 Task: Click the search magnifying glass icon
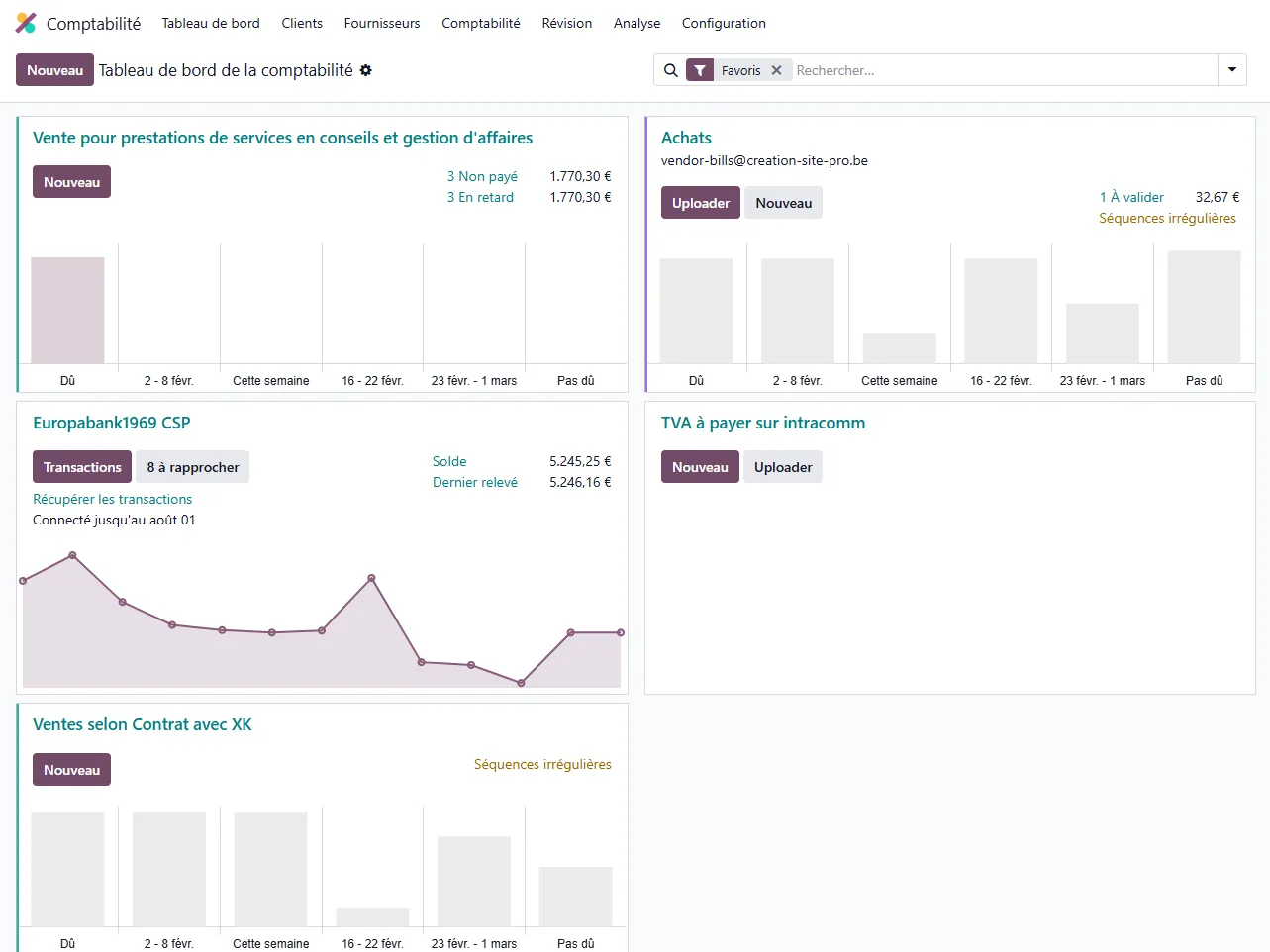coord(671,70)
